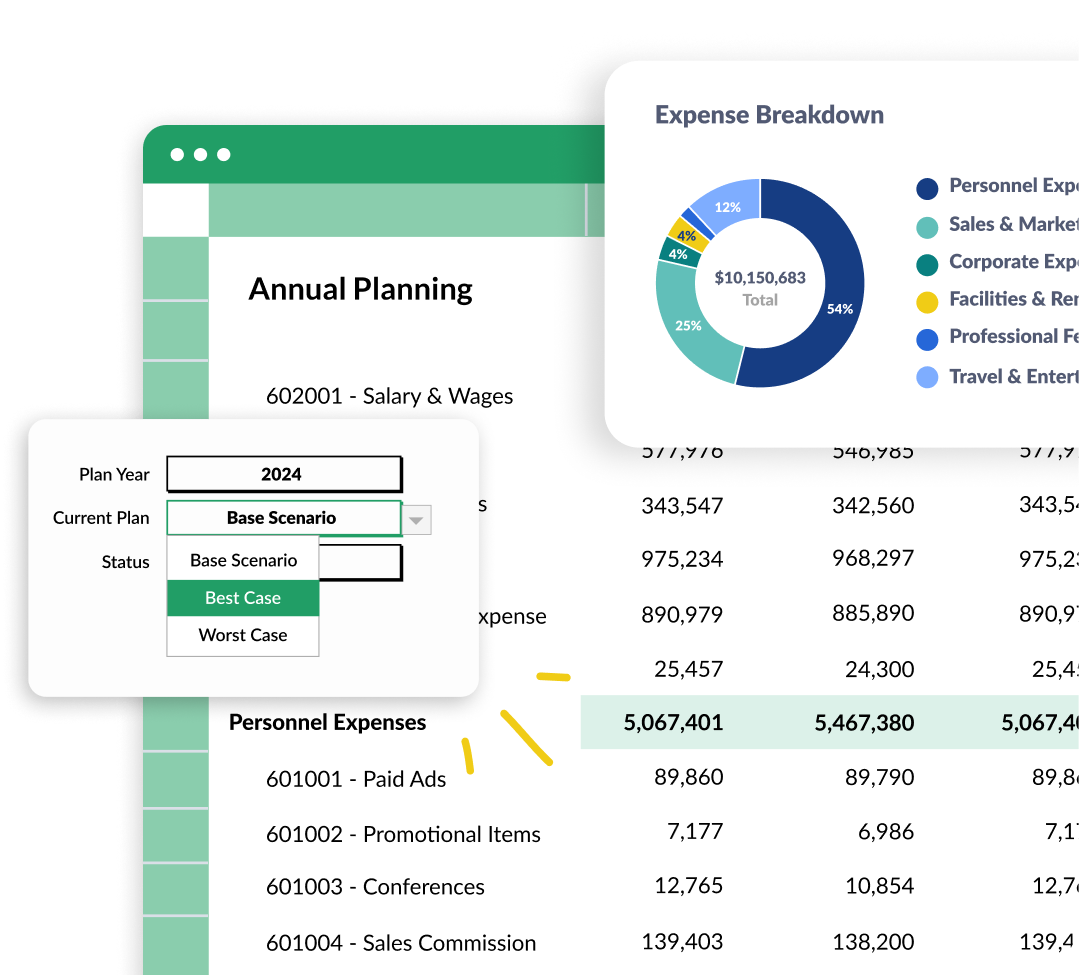Click the Sales & Marketing teal legend dot
This screenshot has width=1079, height=975.
927,228
